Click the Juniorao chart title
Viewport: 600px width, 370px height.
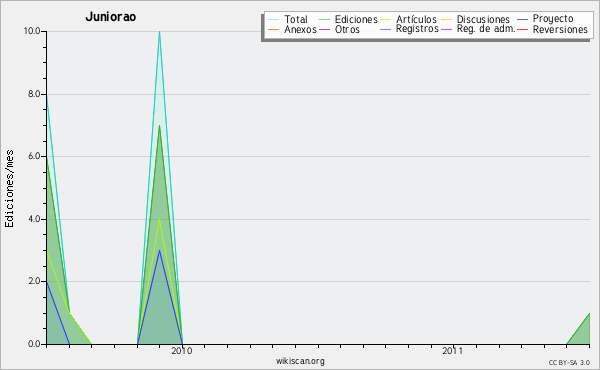coord(111,17)
